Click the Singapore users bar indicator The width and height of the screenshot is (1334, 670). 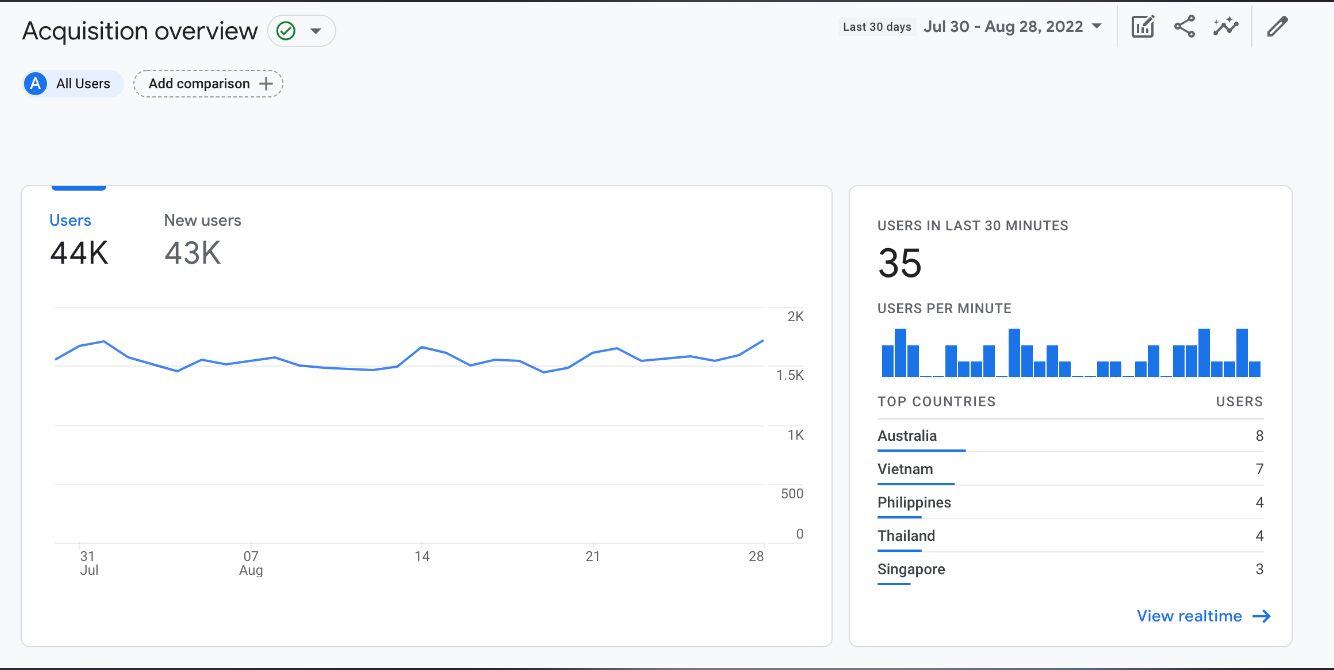point(894,584)
